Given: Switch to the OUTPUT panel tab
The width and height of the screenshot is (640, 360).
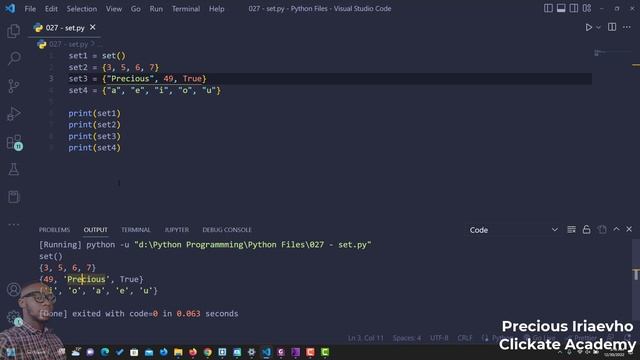Looking at the screenshot, I should point(96,230).
